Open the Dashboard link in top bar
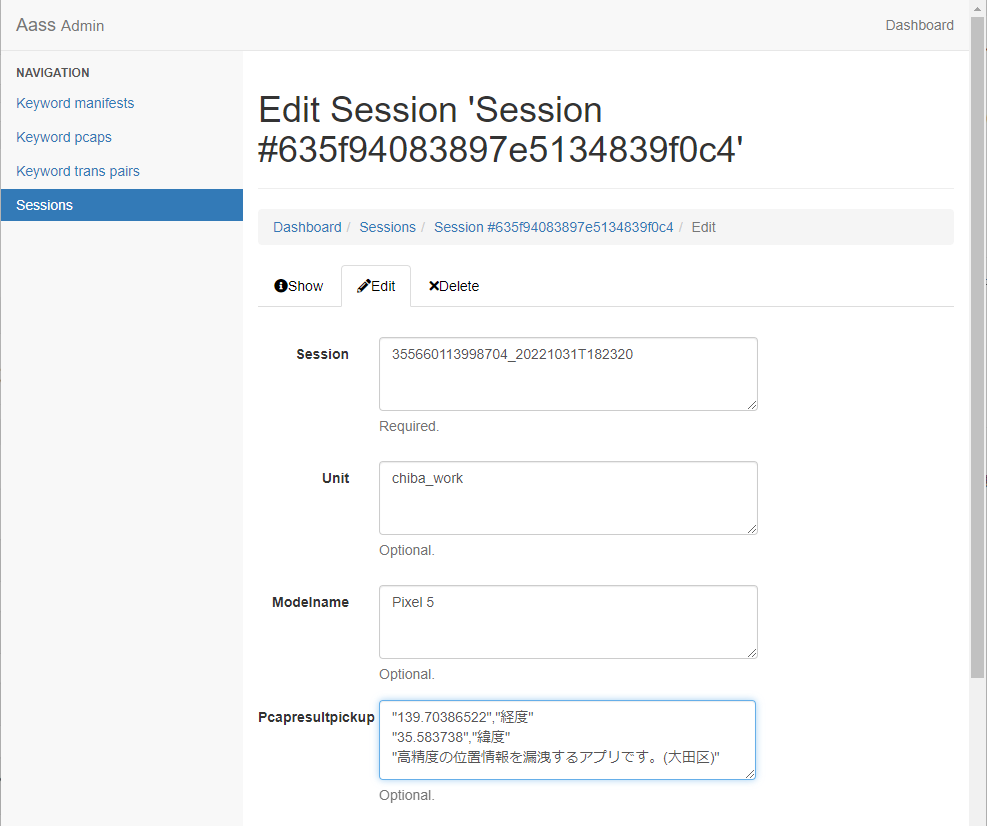 (919, 25)
